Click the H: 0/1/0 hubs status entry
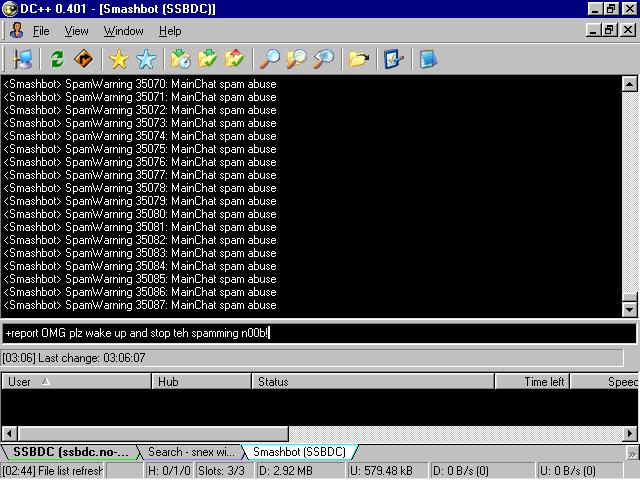This screenshot has width=640, height=480. pyautogui.click(x=169, y=471)
